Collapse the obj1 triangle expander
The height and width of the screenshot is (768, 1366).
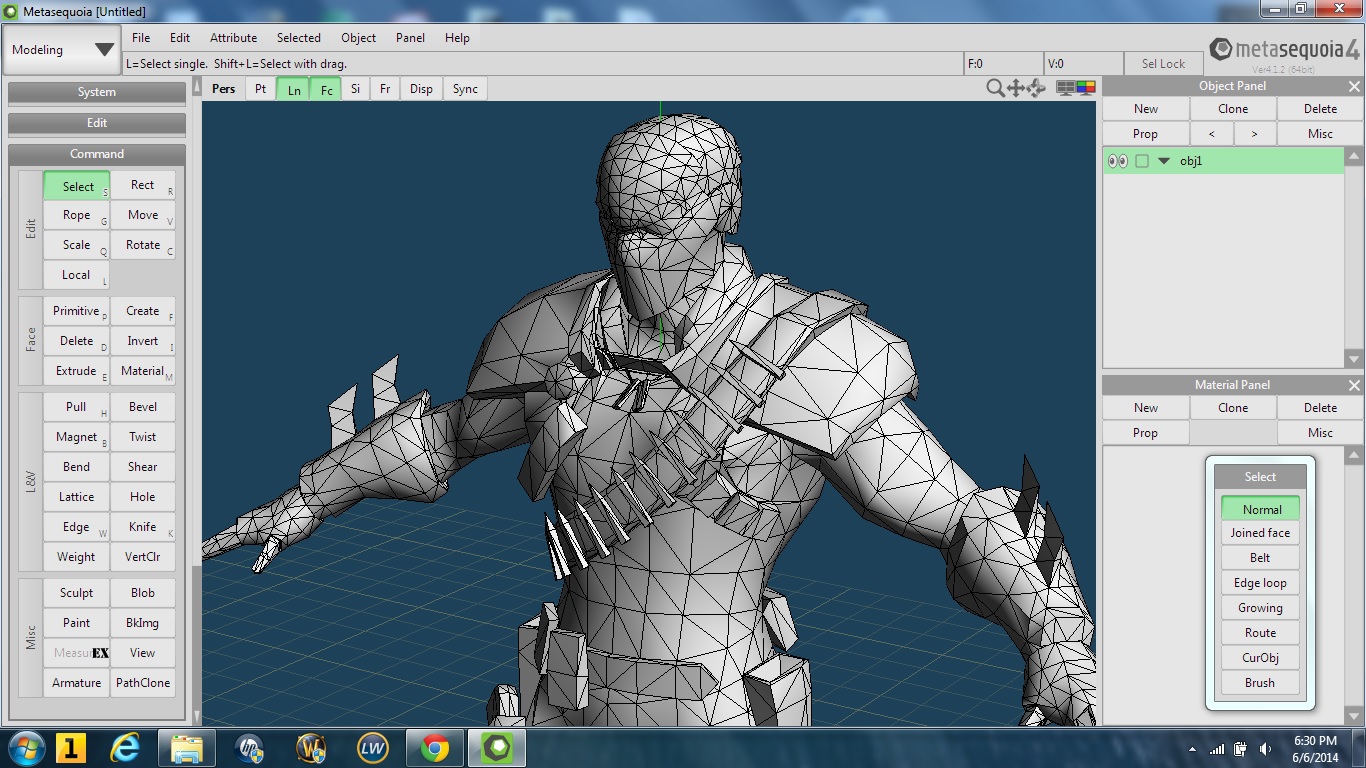(1164, 161)
